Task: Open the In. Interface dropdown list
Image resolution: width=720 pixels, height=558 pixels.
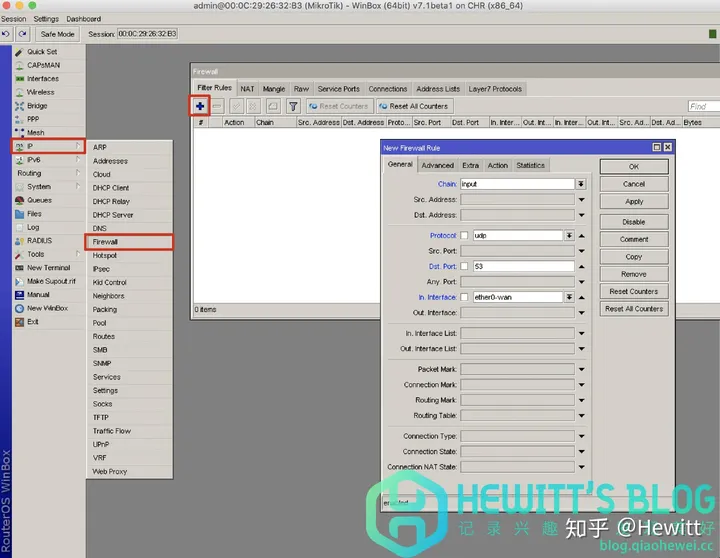Action: [x=569, y=297]
